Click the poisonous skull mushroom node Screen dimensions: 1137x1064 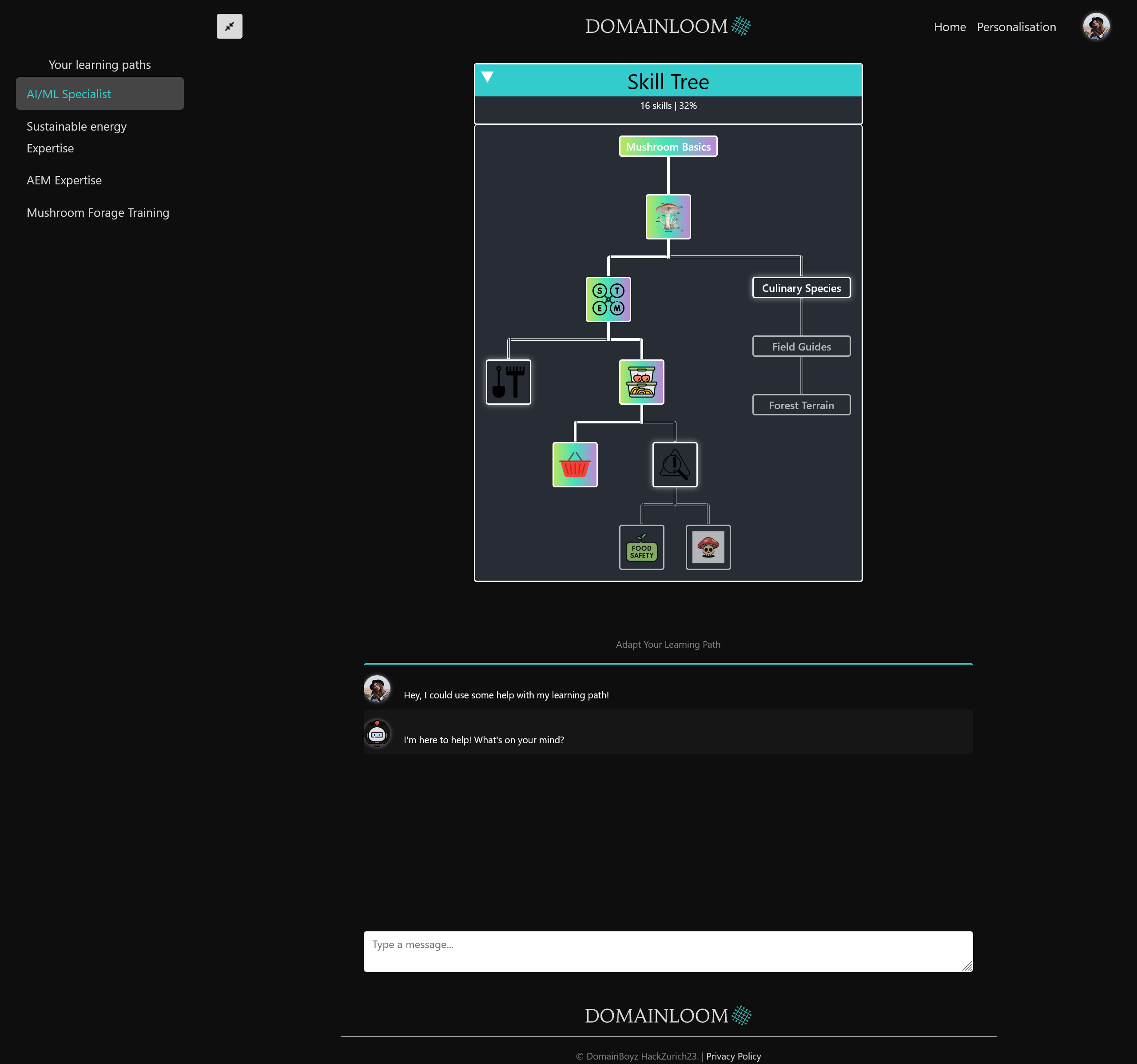[708, 547]
